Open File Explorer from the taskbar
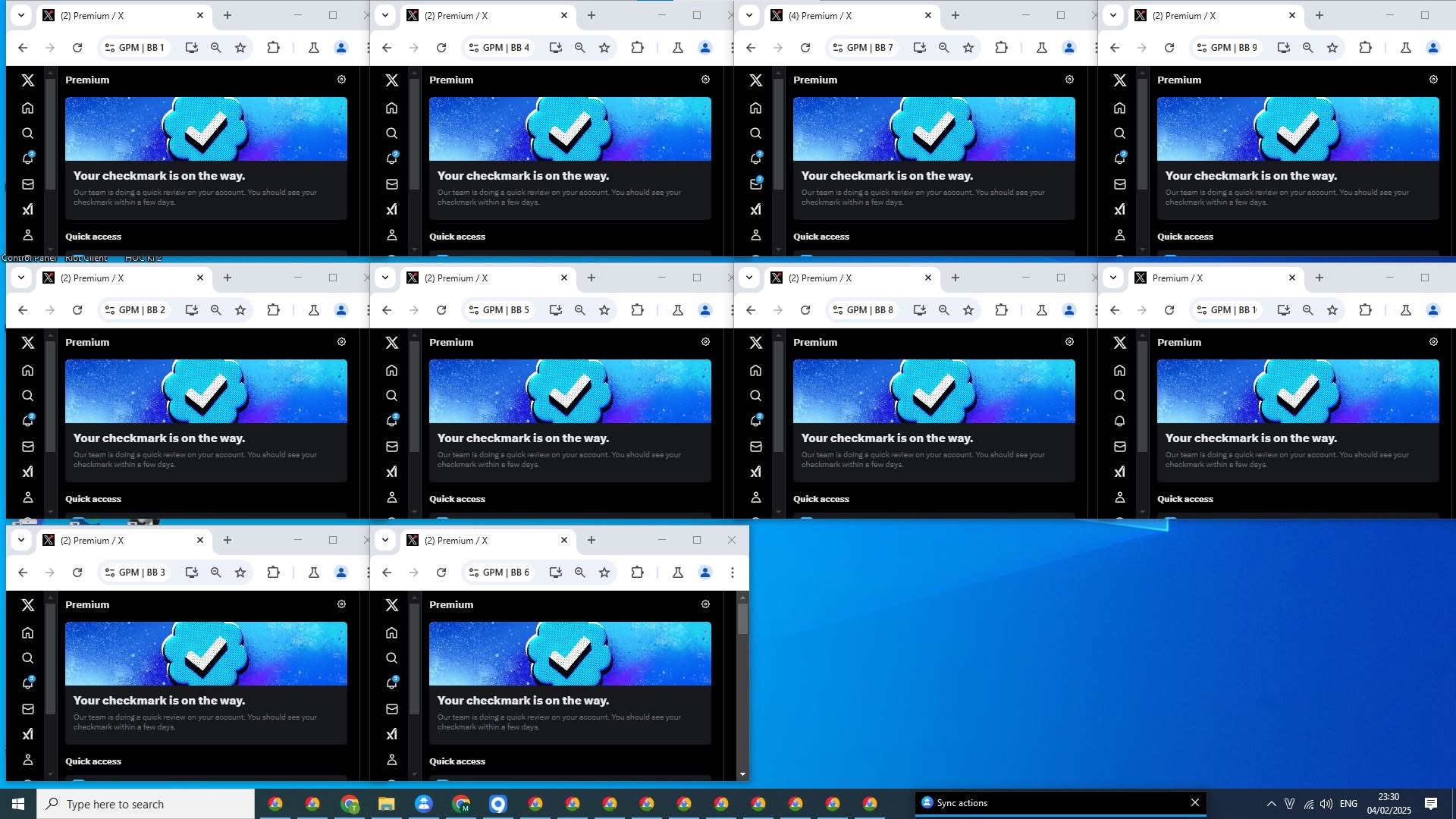Viewport: 1456px width, 819px height. pyautogui.click(x=387, y=804)
